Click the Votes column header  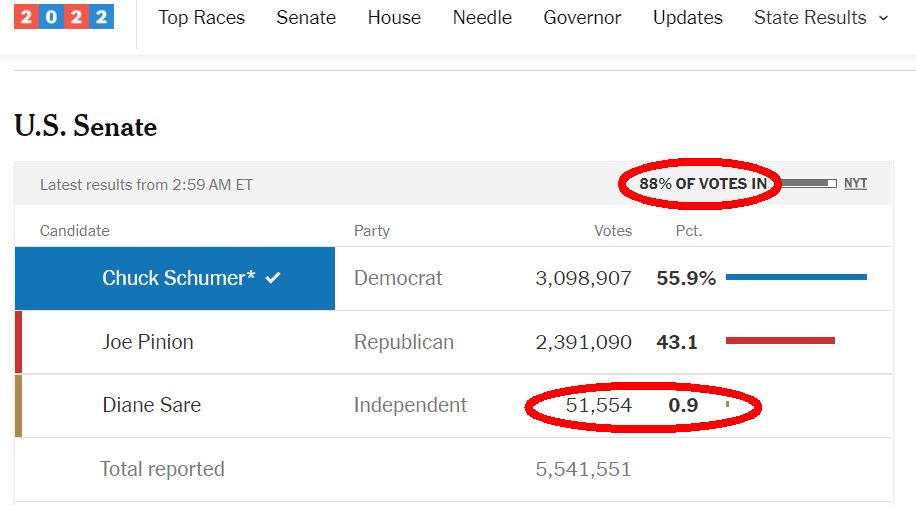(x=613, y=231)
